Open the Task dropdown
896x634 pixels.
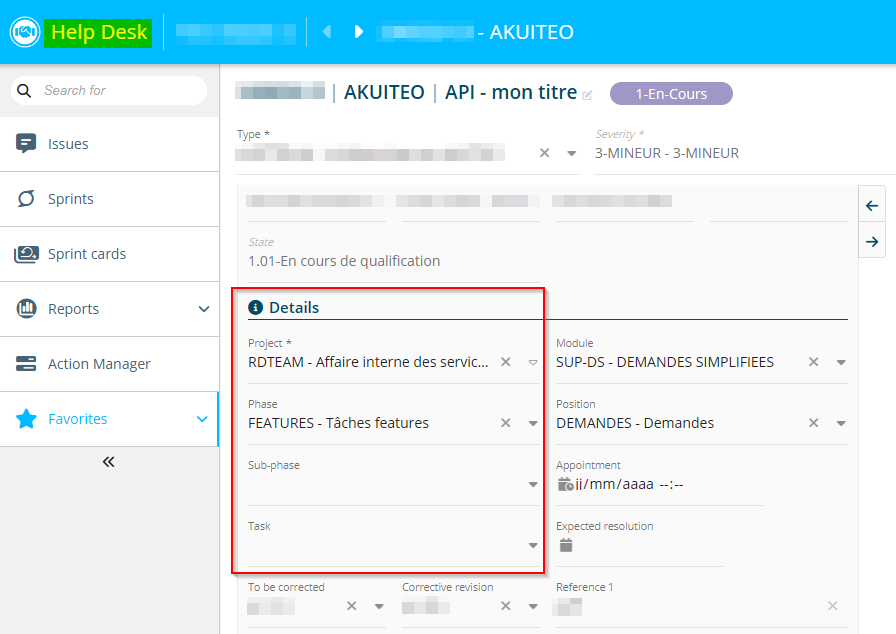[x=533, y=546]
